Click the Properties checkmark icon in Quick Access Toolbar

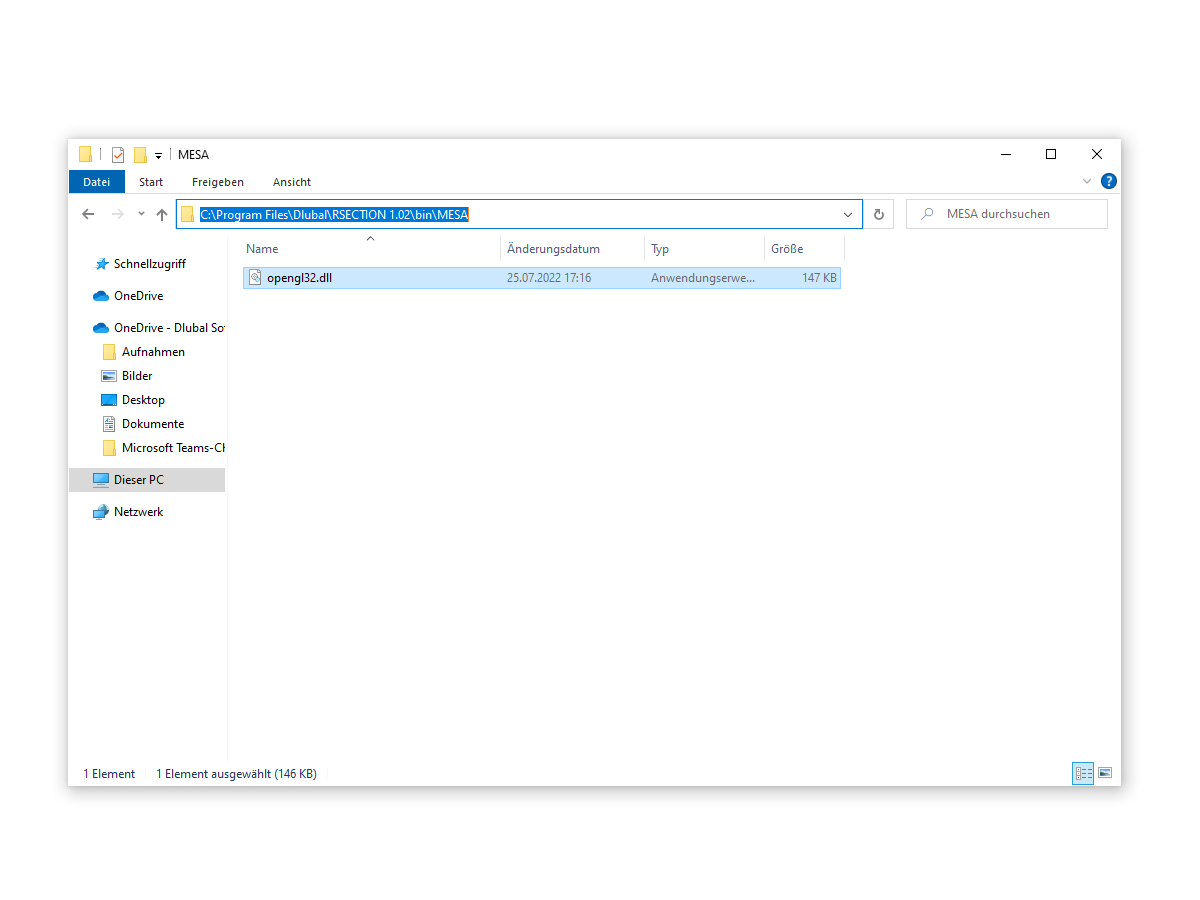pyautogui.click(x=117, y=154)
